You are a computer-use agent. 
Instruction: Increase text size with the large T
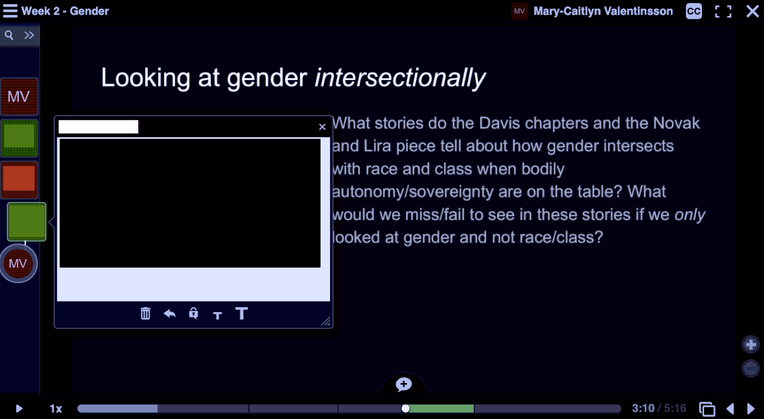pos(241,314)
